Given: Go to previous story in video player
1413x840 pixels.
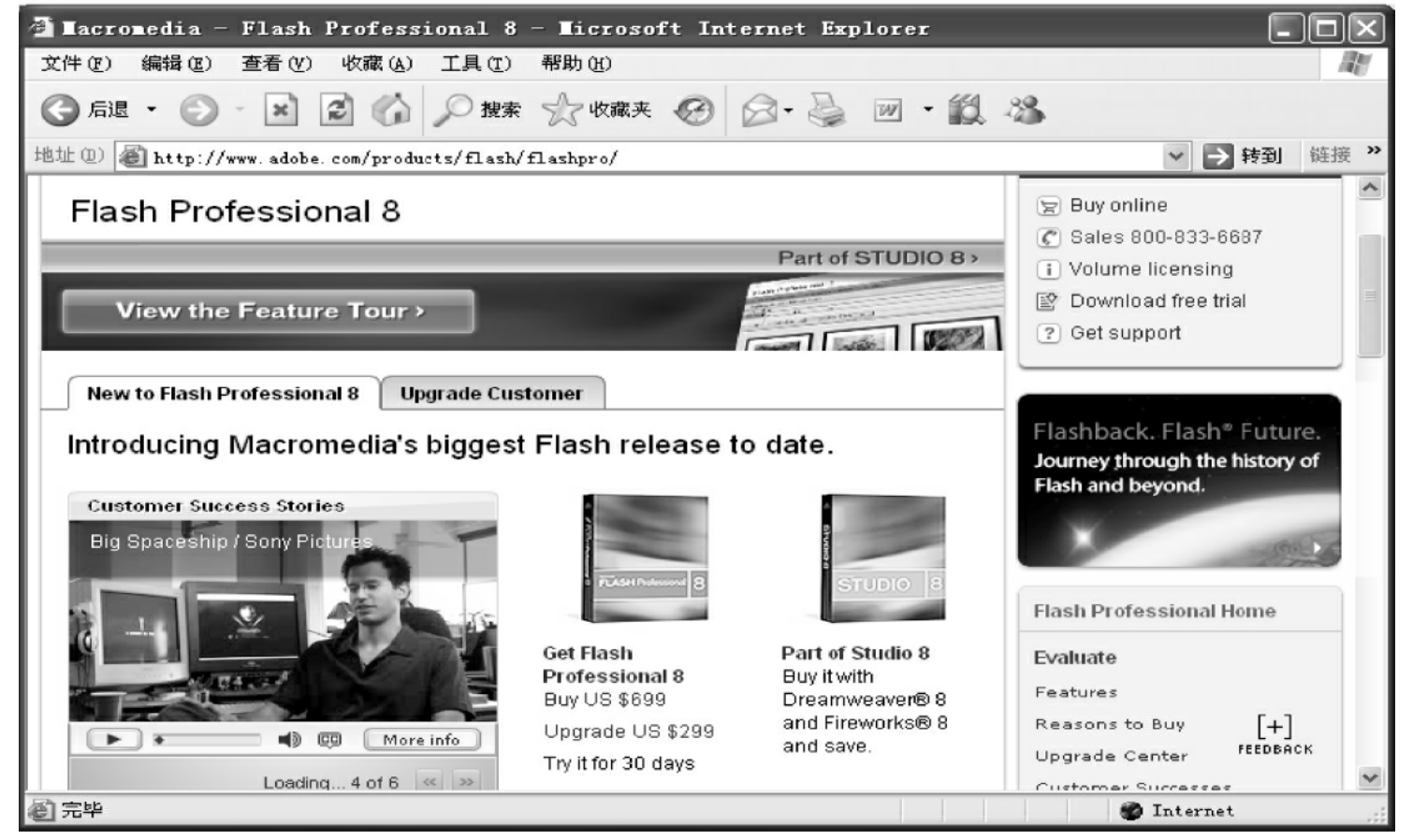Looking at the screenshot, I should tap(430, 781).
